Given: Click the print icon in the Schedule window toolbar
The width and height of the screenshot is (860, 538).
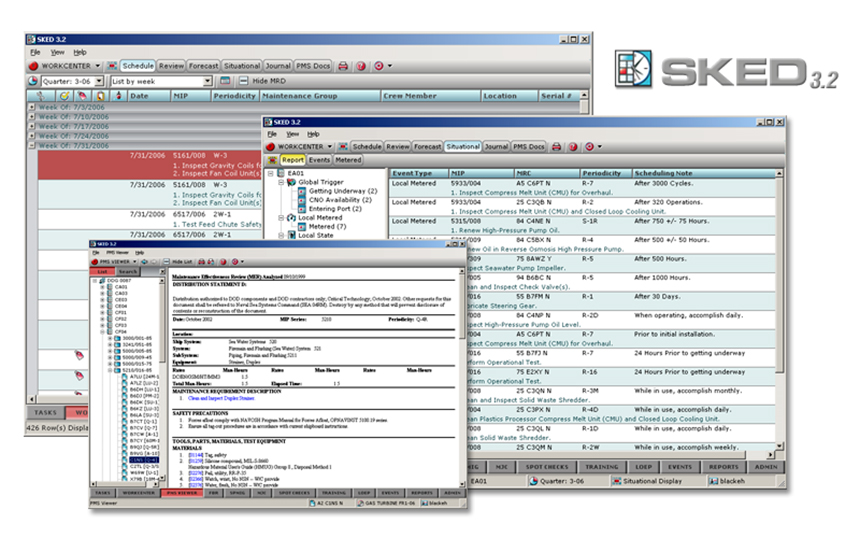Looking at the screenshot, I should [343, 65].
